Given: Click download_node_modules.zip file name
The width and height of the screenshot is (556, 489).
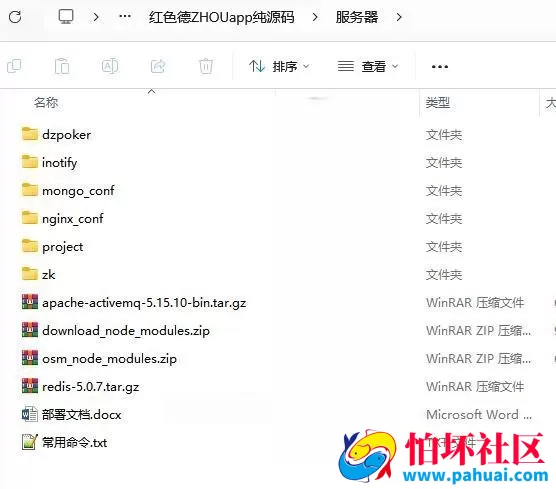Looking at the screenshot, I should click(126, 331).
